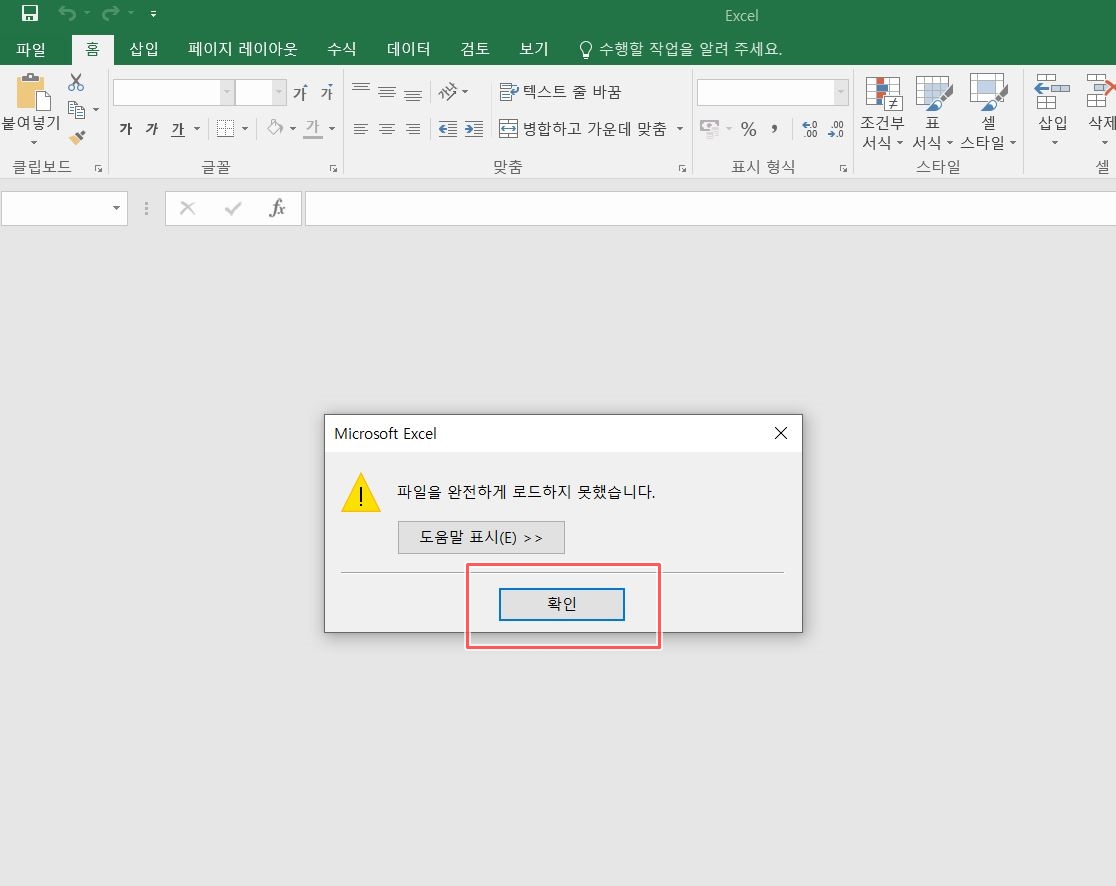Click the Increase Font Size icon

(301, 93)
